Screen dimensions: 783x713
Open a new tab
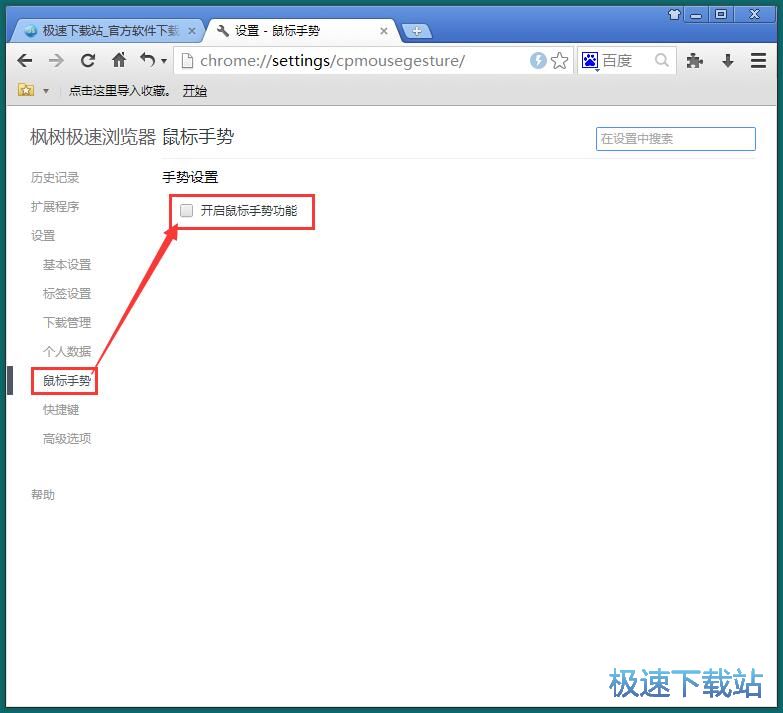(x=416, y=31)
